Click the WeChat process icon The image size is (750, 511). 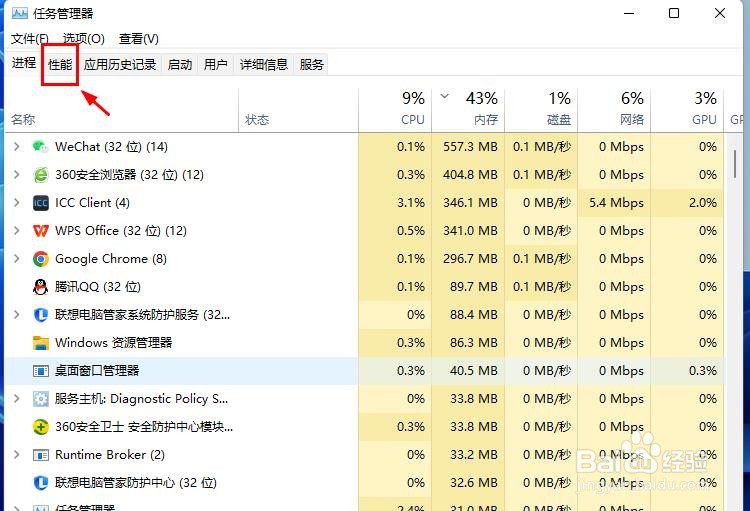(40, 147)
